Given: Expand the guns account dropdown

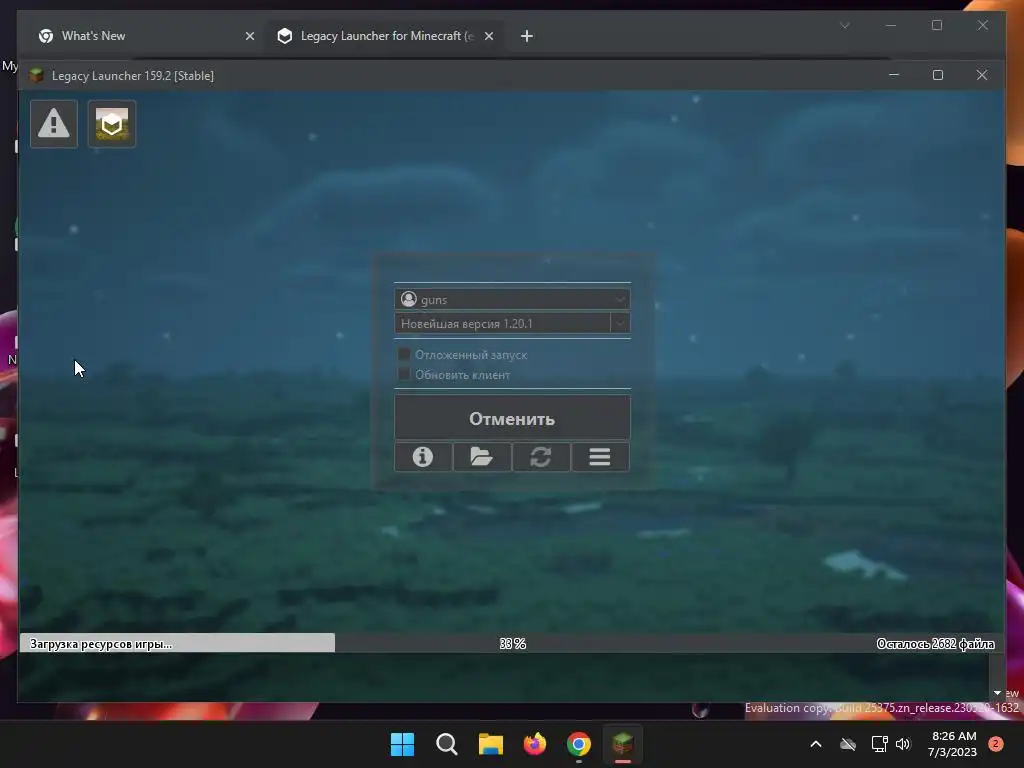Looking at the screenshot, I should (x=620, y=299).
